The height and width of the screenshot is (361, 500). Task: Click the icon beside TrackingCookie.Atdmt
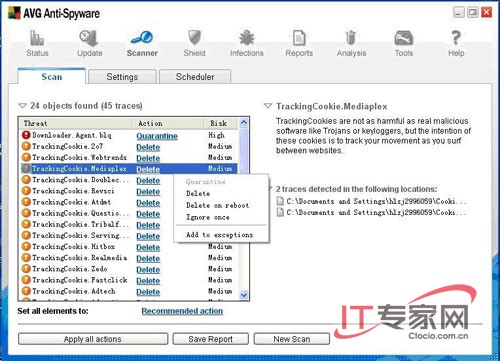(x=26, y=202)
